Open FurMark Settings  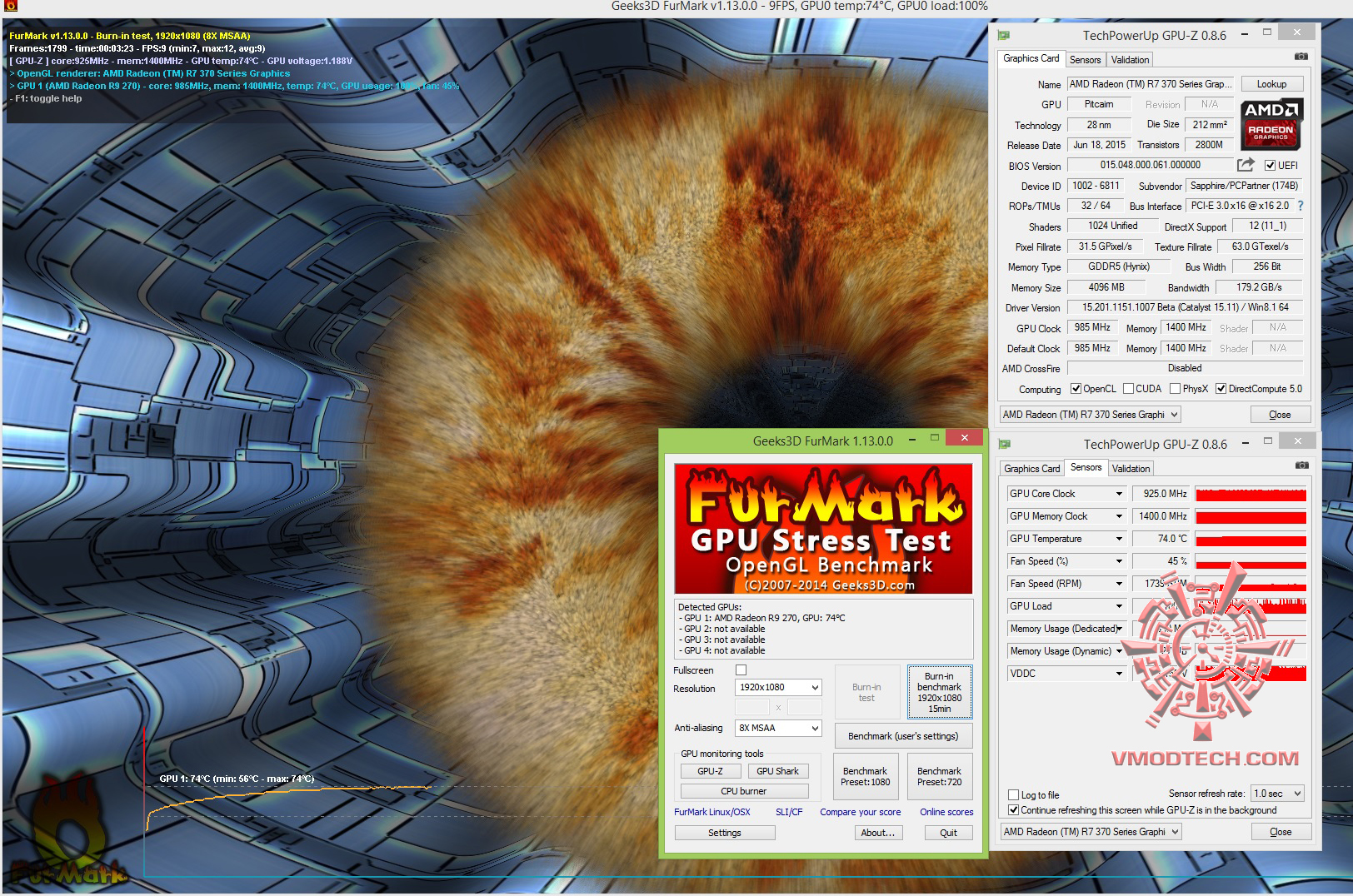[725, 833]
